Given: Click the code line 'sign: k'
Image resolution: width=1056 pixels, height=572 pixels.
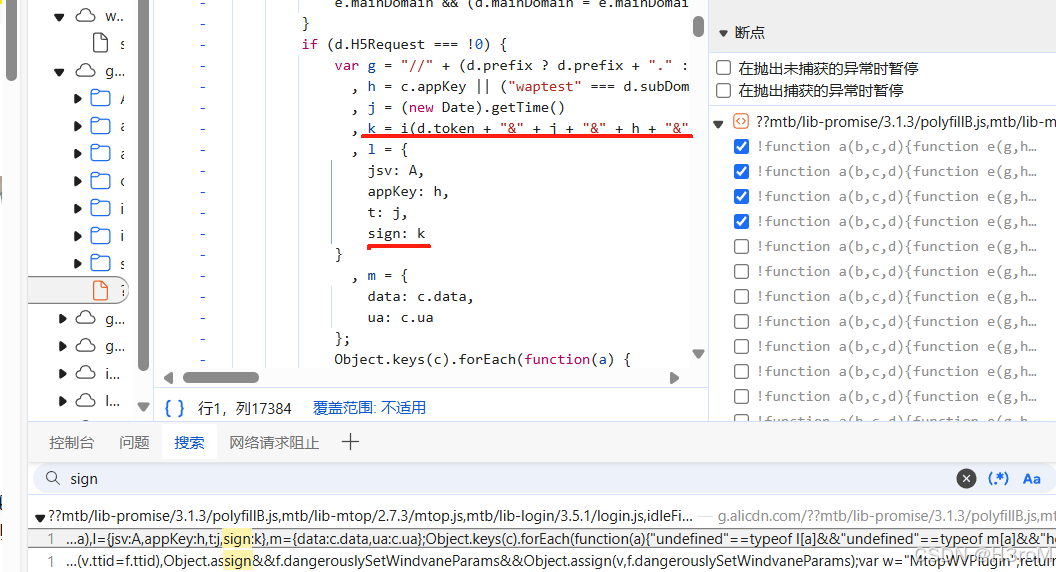Looking at the screenshot, I should (x=397, y=234).
